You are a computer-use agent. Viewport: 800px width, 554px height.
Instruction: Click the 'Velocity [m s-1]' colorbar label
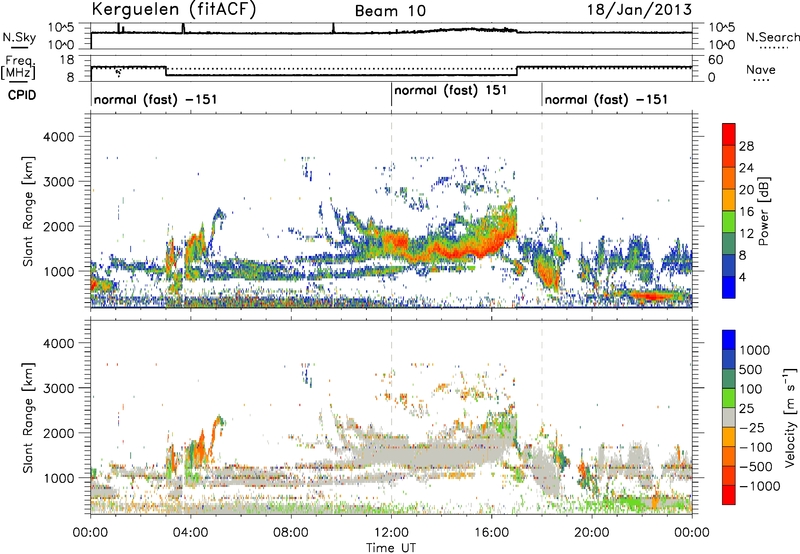point(790,417)
